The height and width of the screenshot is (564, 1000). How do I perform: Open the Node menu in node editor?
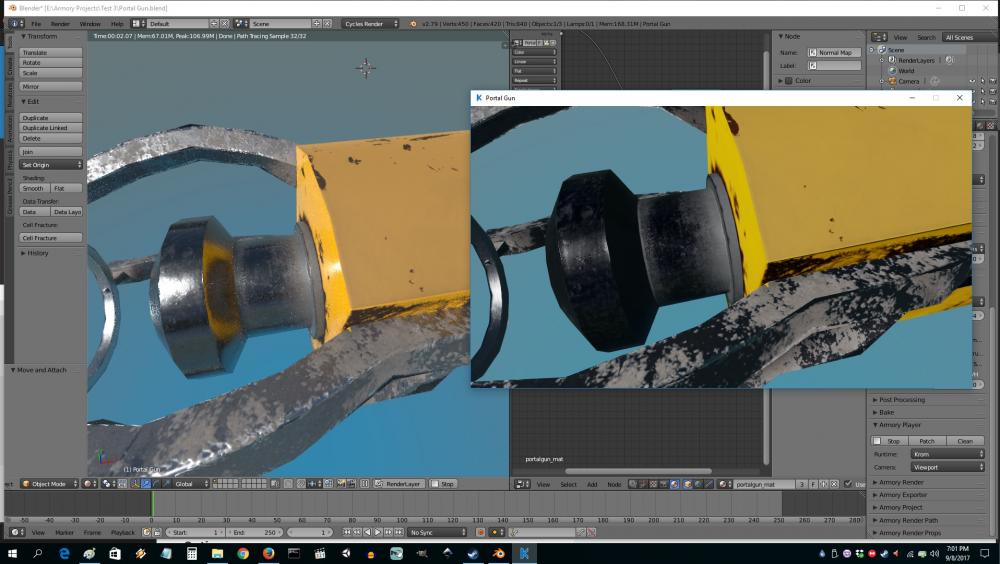point(612,484)
